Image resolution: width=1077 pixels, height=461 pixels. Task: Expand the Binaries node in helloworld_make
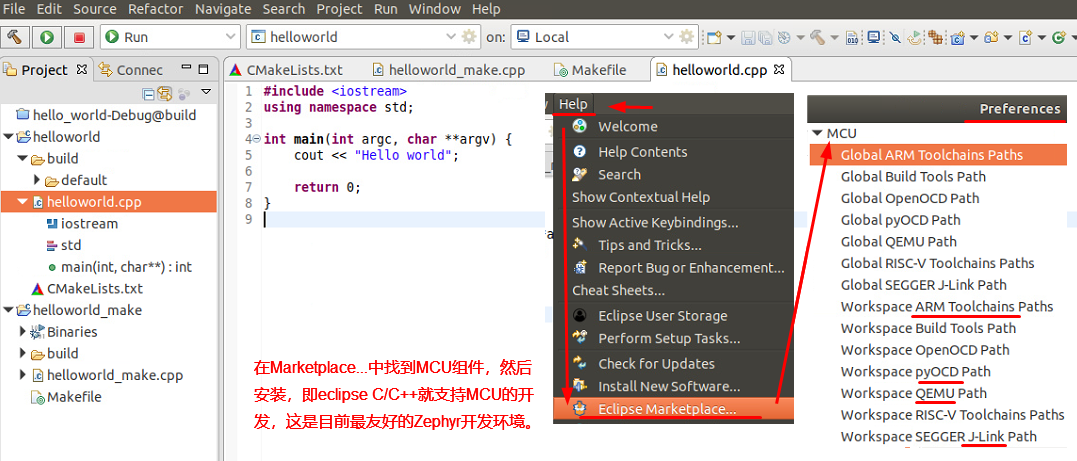click(x=23, y=332)
